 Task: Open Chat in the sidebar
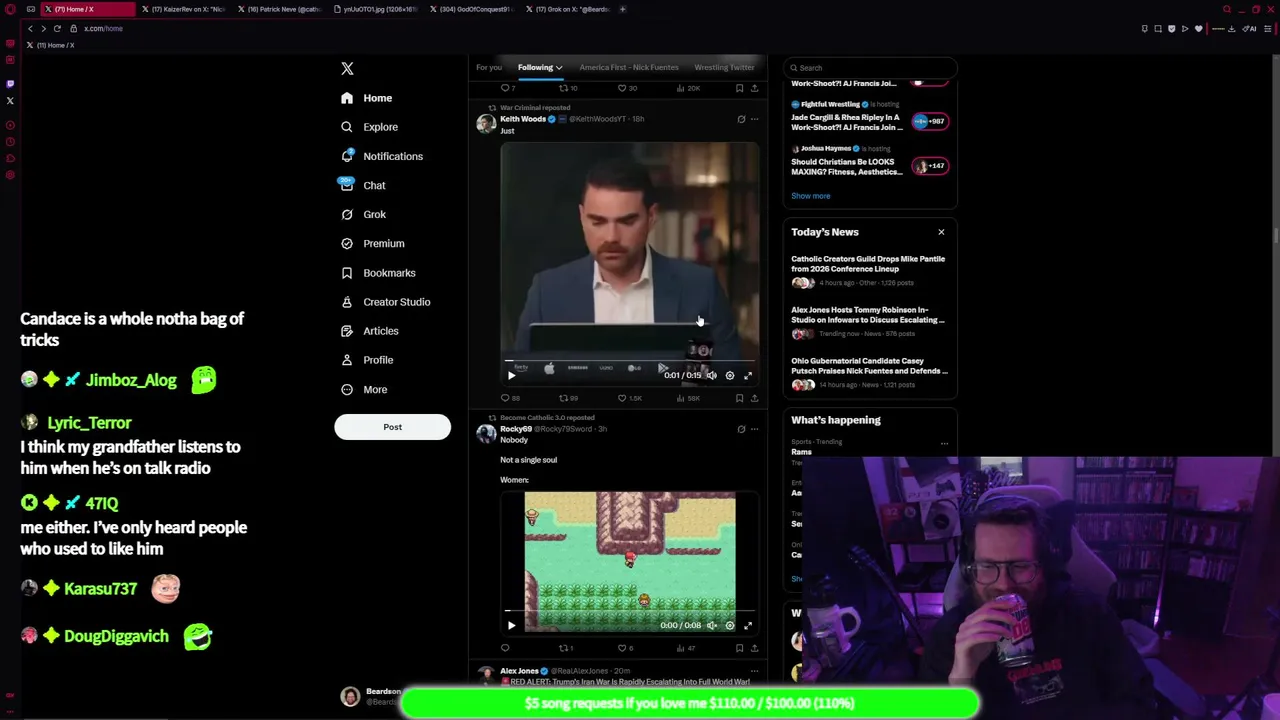click(363, 185)
